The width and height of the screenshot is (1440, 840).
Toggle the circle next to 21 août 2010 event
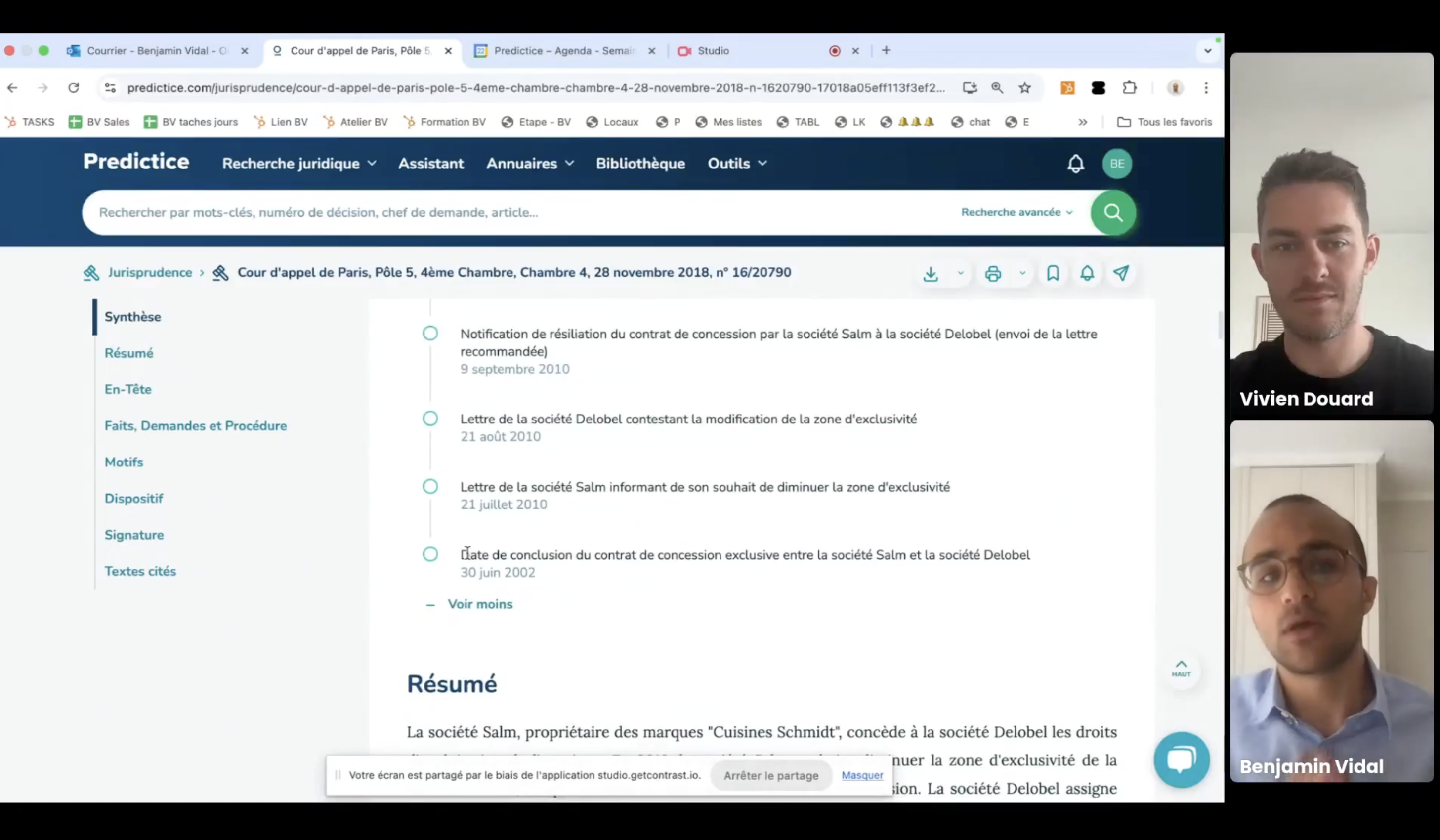pos(430,419)
